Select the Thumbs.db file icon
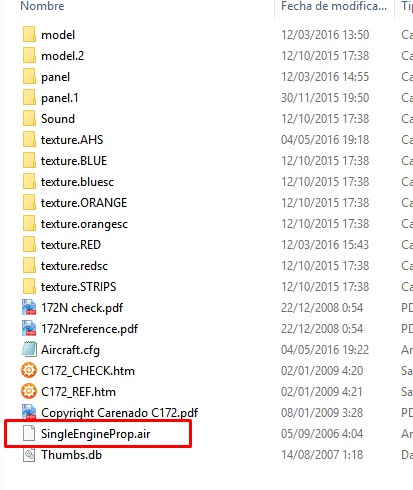The image size is (413, 490). (29, 454)
